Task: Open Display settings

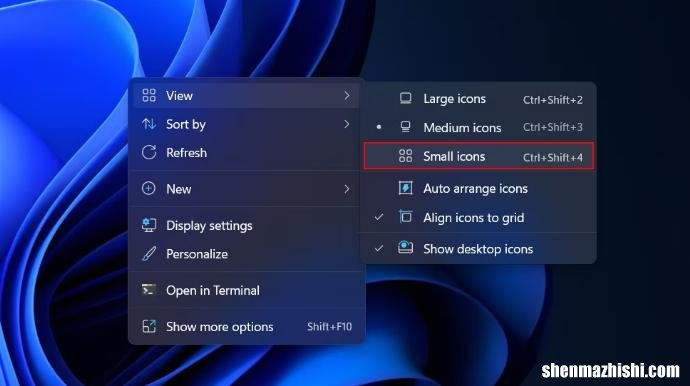Action: click(246, 225)
